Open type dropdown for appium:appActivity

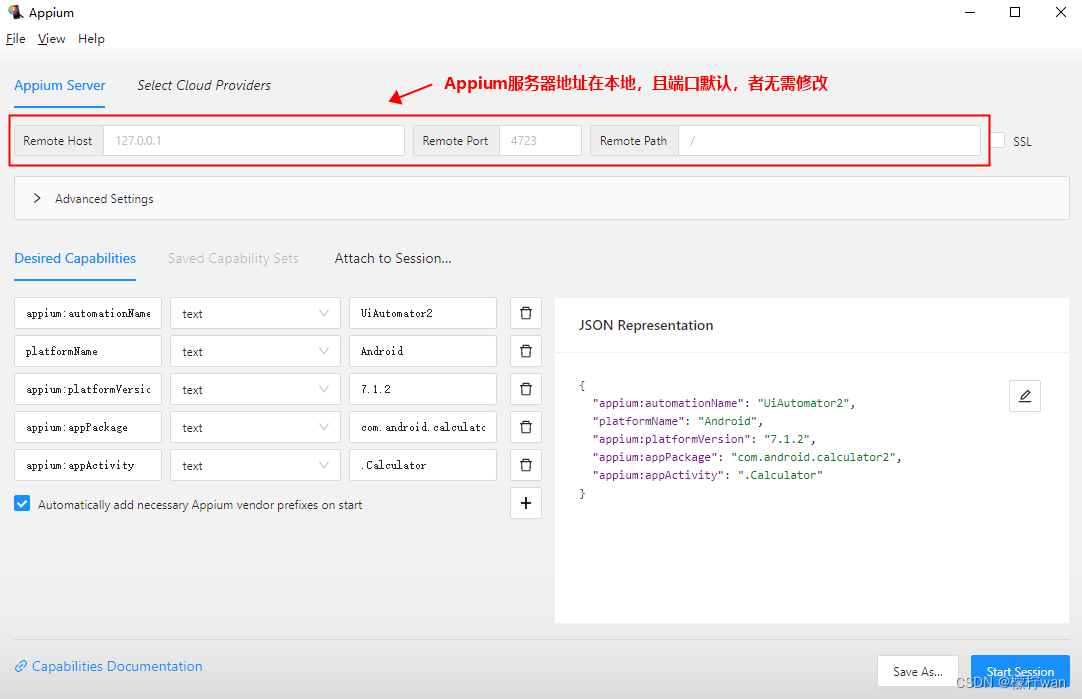[x=255, y=465]
